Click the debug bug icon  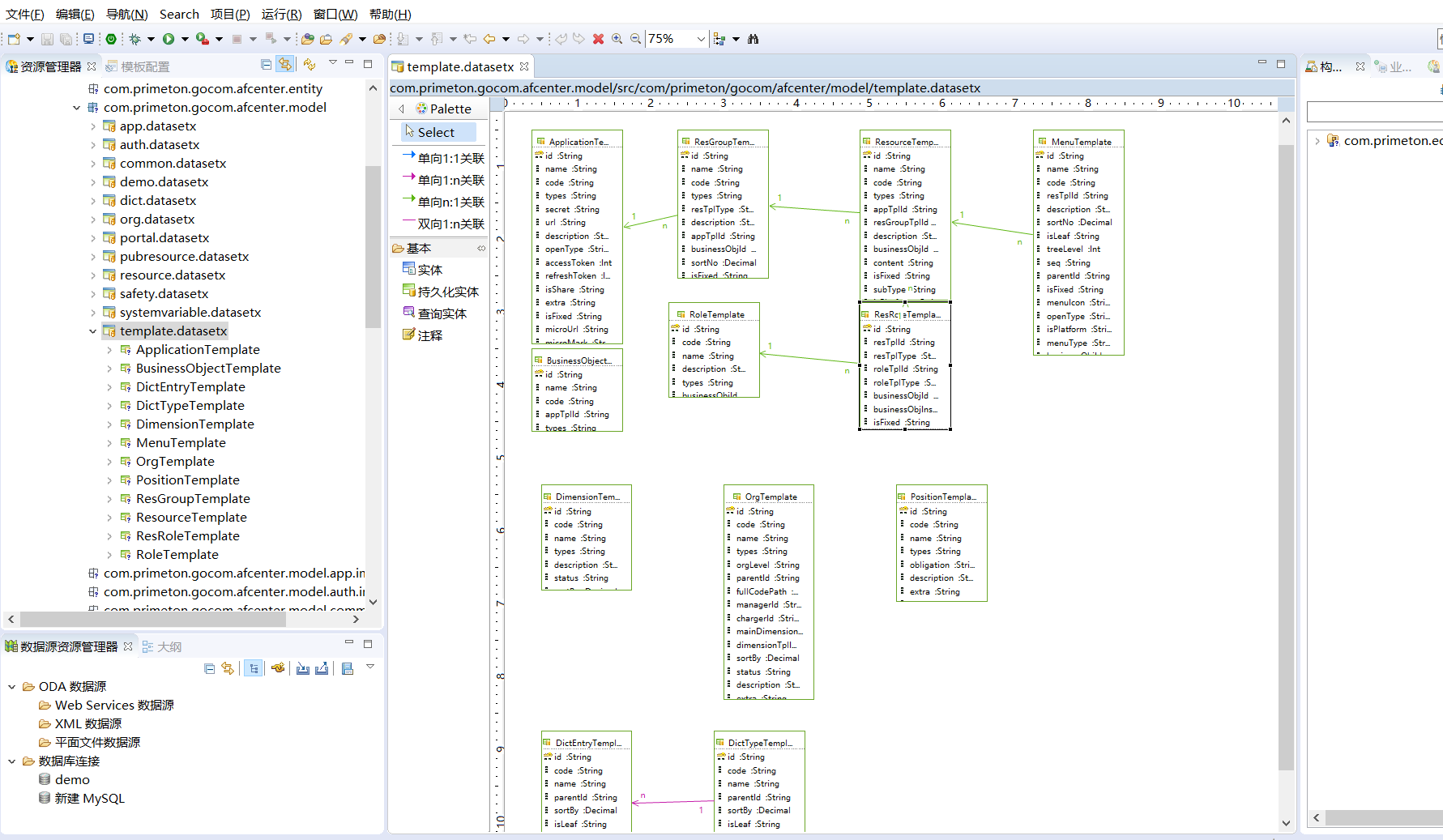pos(135,39)
